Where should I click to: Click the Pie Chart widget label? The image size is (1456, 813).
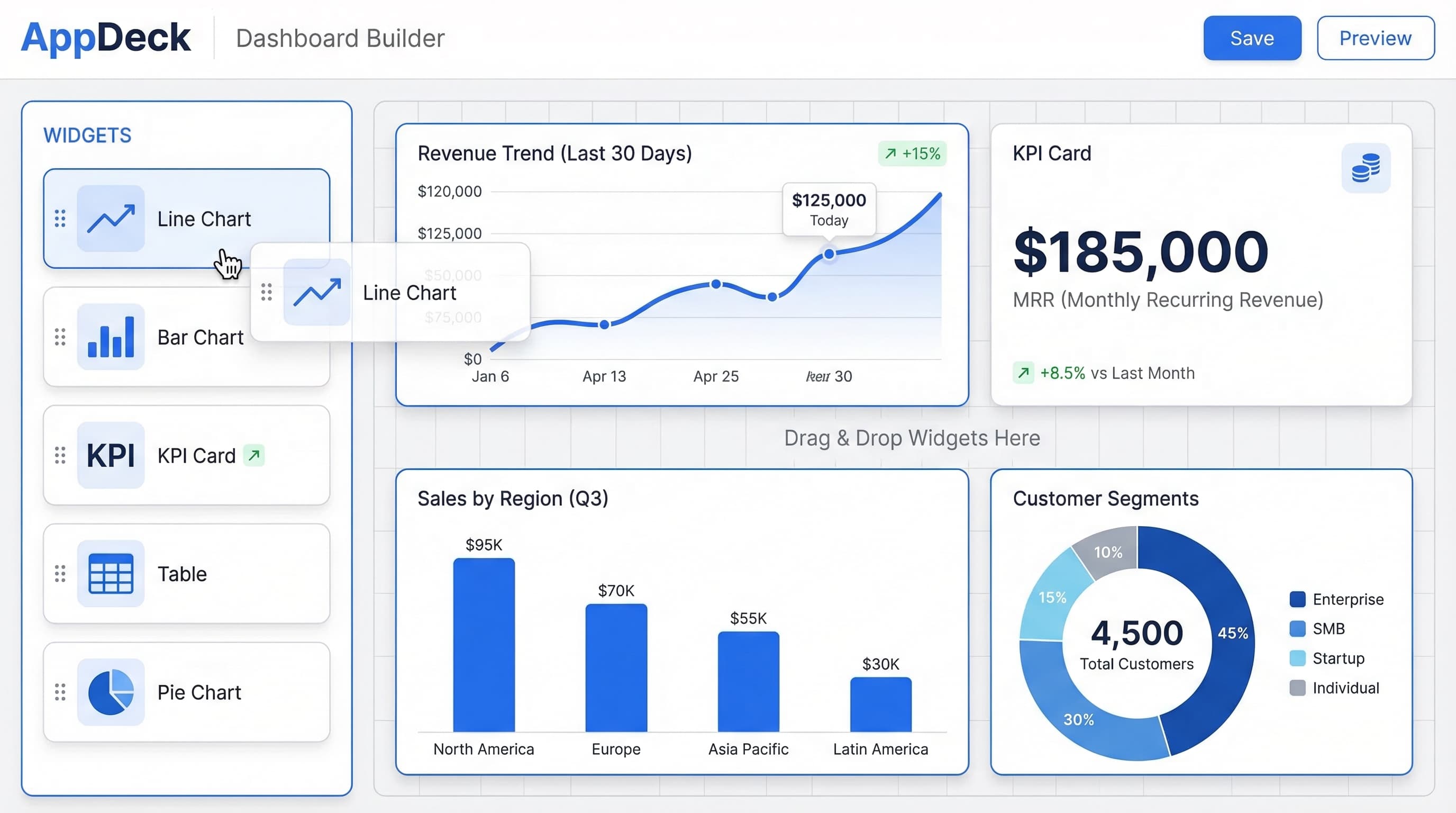(x=199, y=692)
